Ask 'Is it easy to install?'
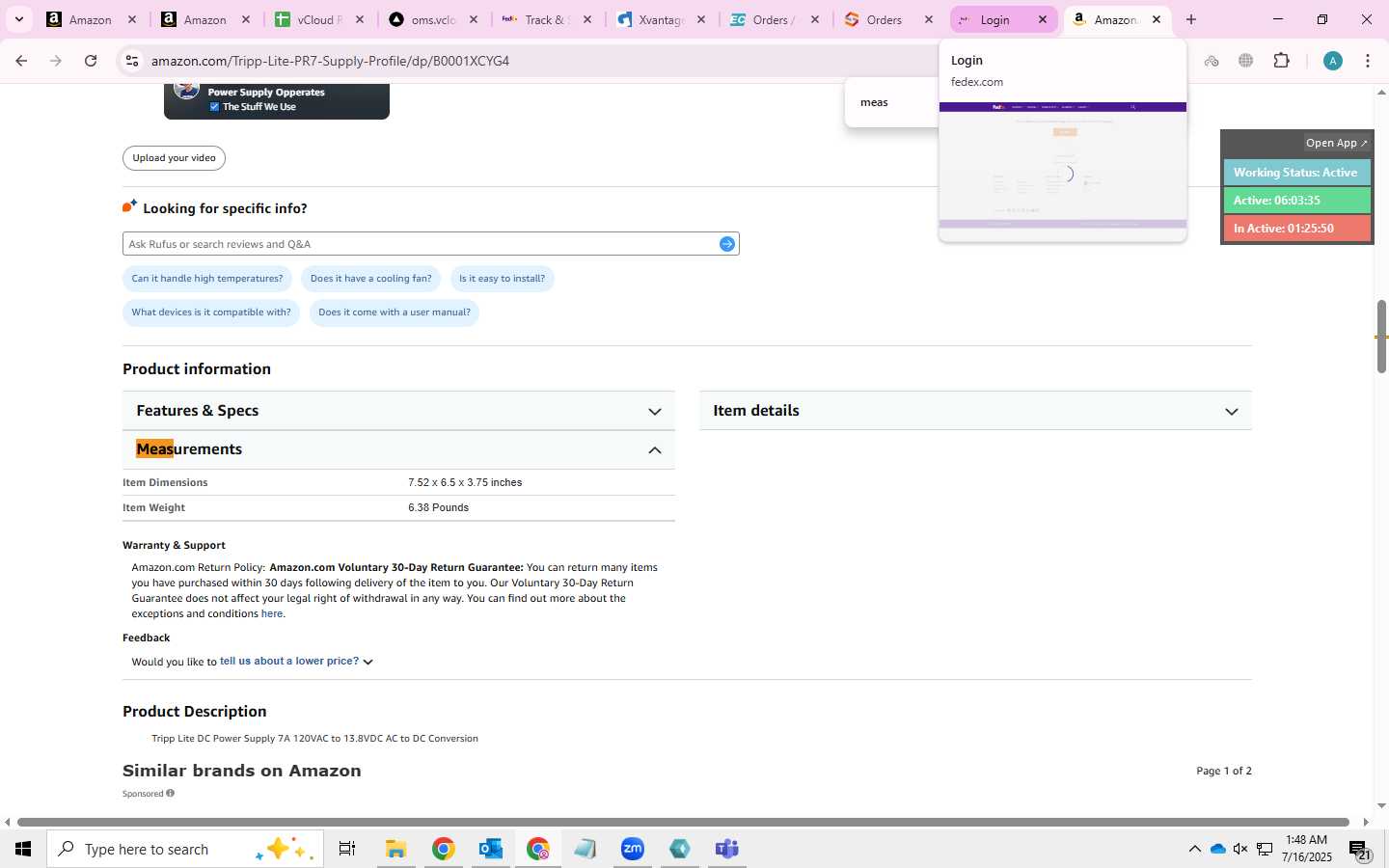 [502, 279]
